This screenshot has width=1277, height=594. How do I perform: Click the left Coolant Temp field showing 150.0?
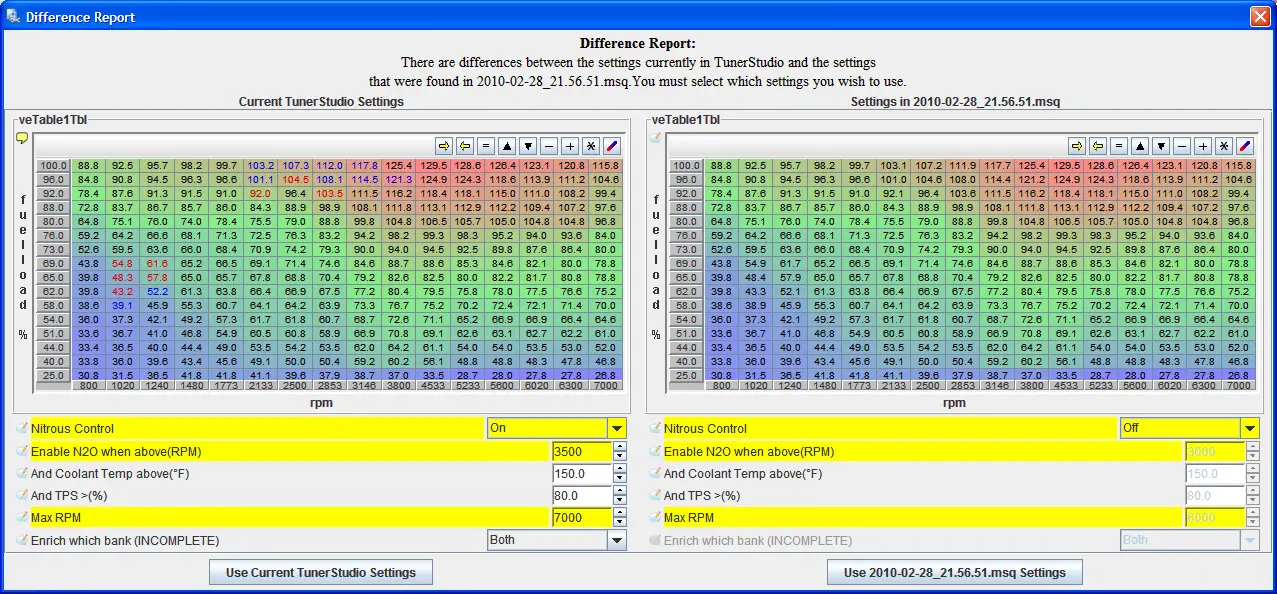click(x=581, y=474)
